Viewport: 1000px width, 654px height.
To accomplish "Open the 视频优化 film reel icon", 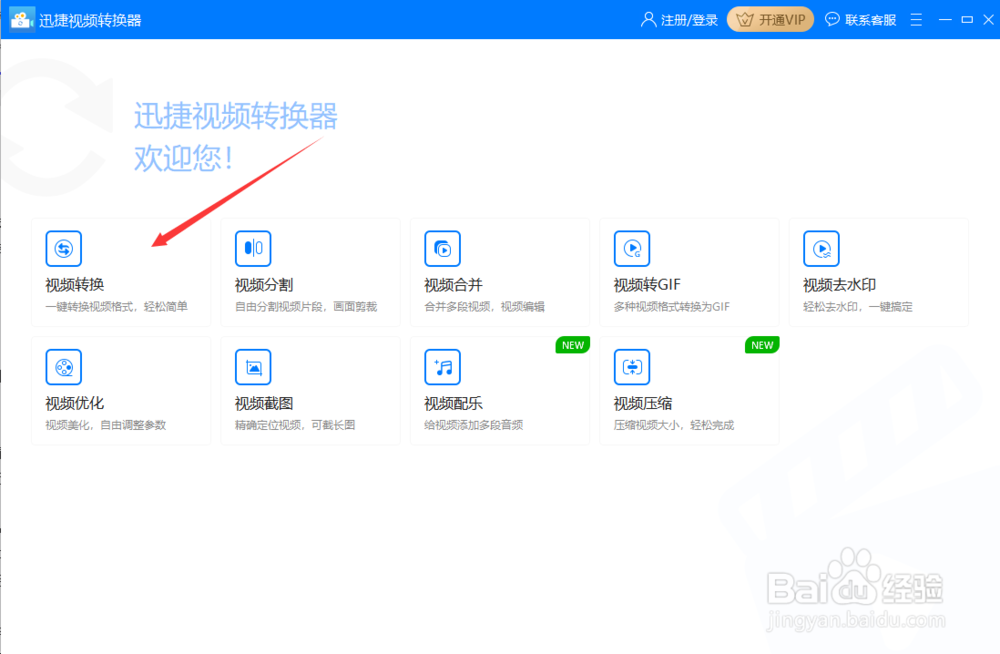I will click(64, 367).
